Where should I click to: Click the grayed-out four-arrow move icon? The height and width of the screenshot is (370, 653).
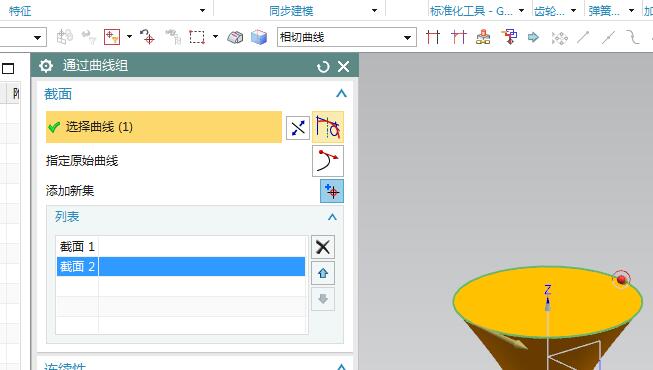pos(559,38)
